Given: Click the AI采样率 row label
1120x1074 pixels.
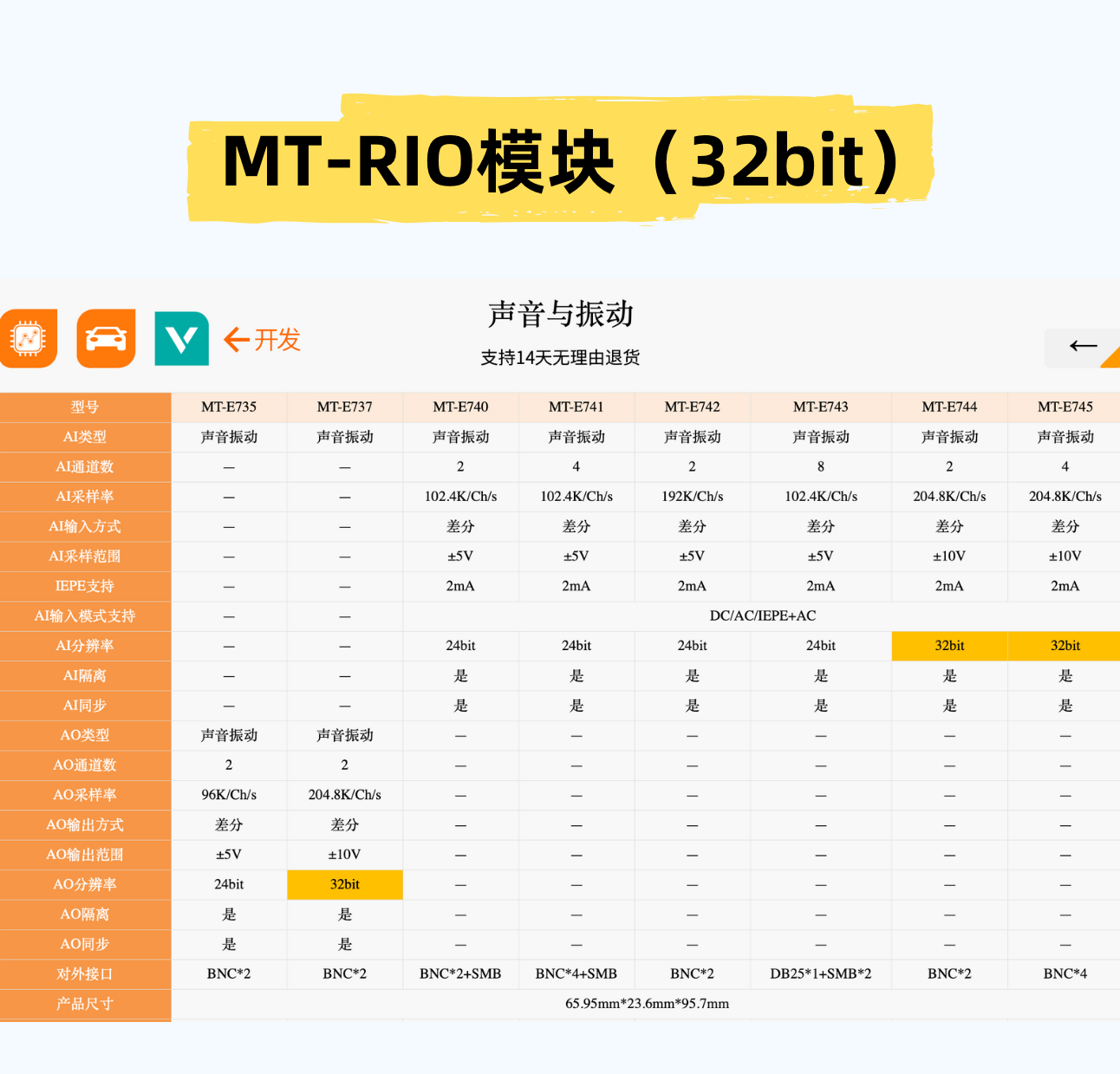Looking at the screenshot, I should tap(85, 497).
